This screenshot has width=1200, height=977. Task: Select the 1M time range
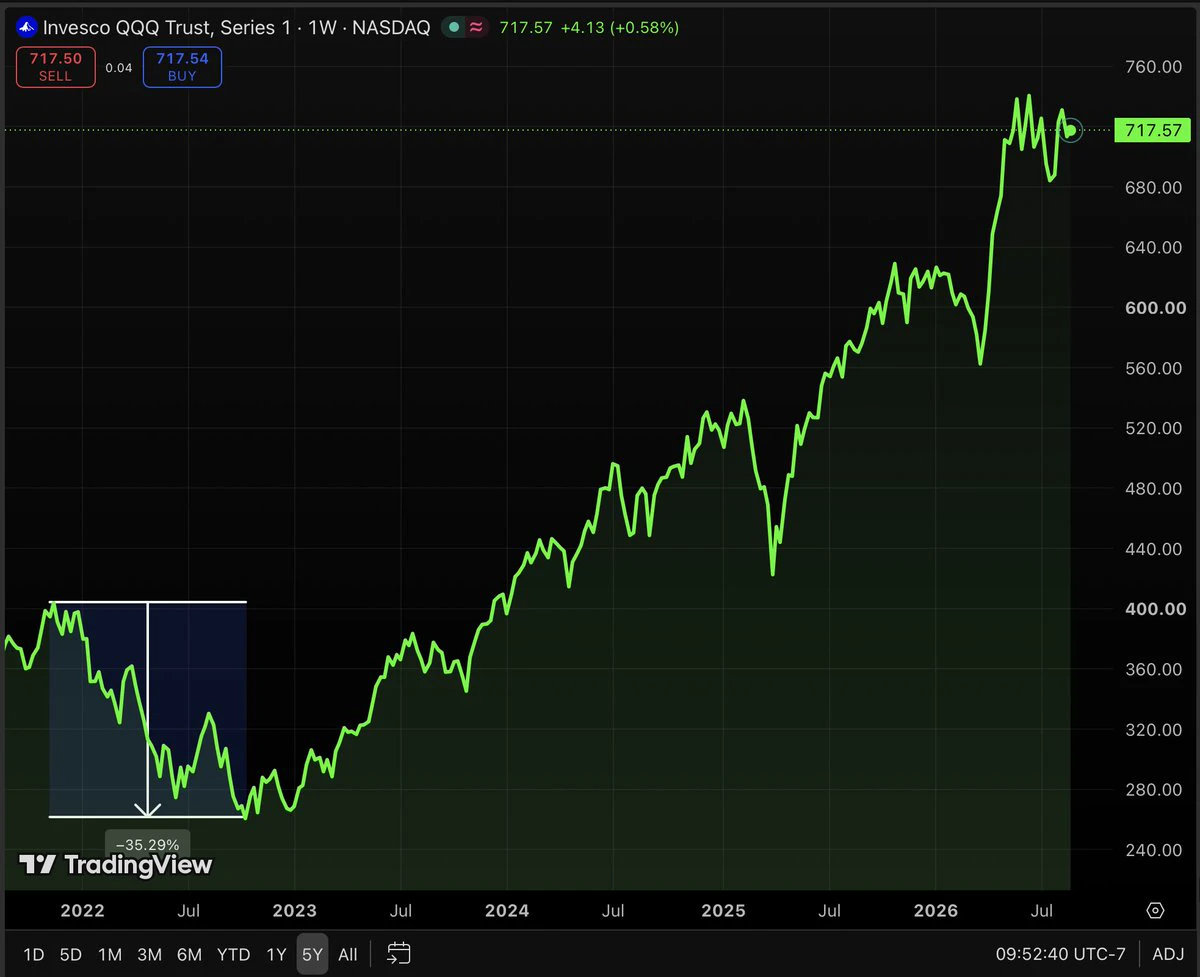[x=110, y=954]
